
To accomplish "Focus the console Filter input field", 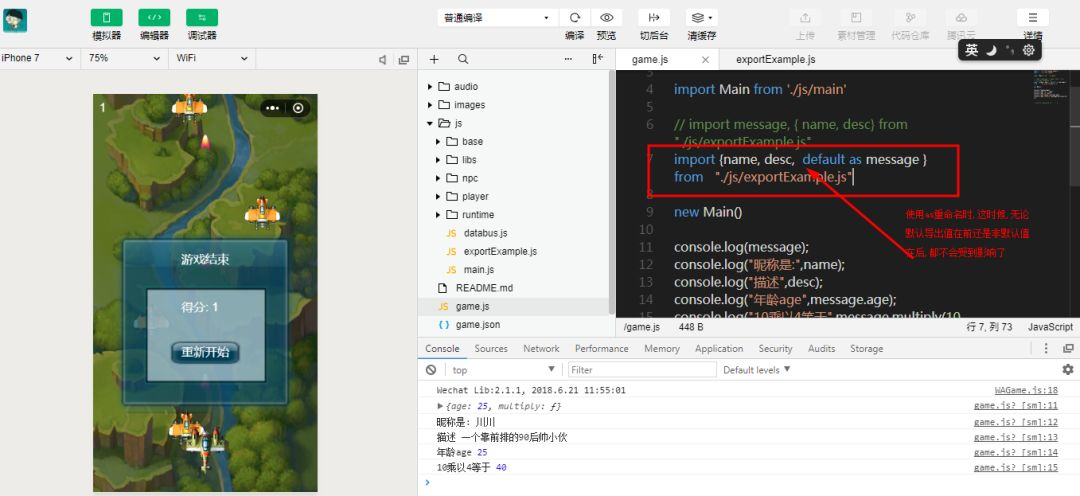I will coord(642,370).
